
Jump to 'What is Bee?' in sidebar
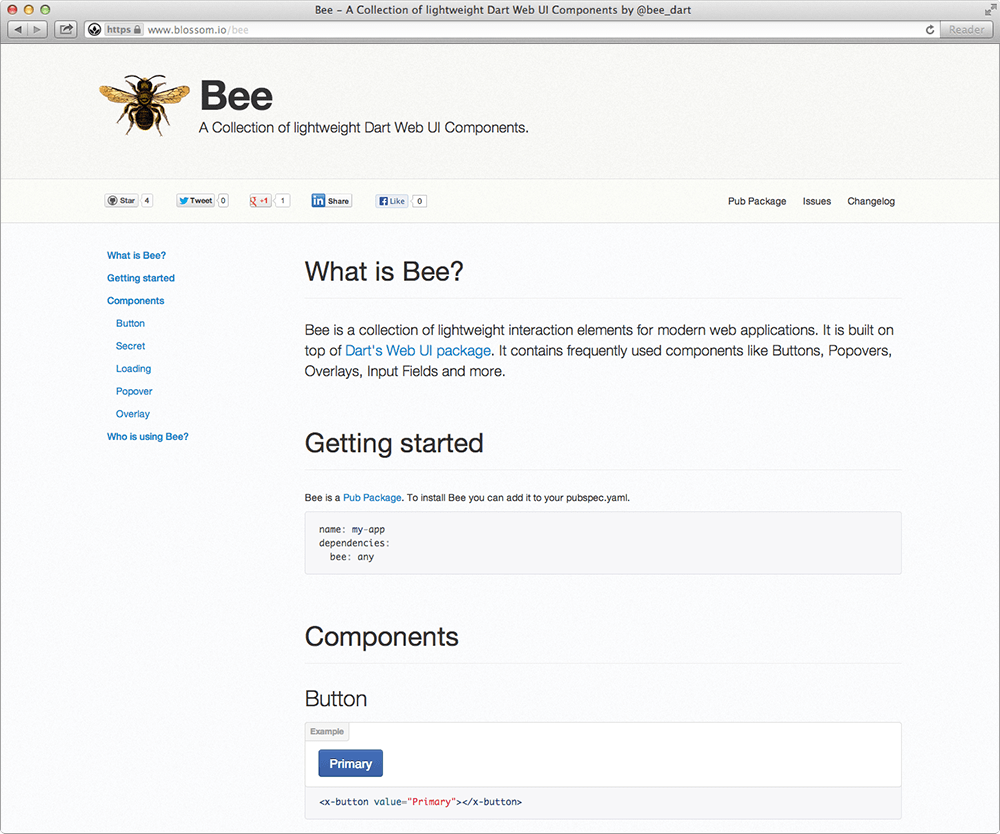136,255
